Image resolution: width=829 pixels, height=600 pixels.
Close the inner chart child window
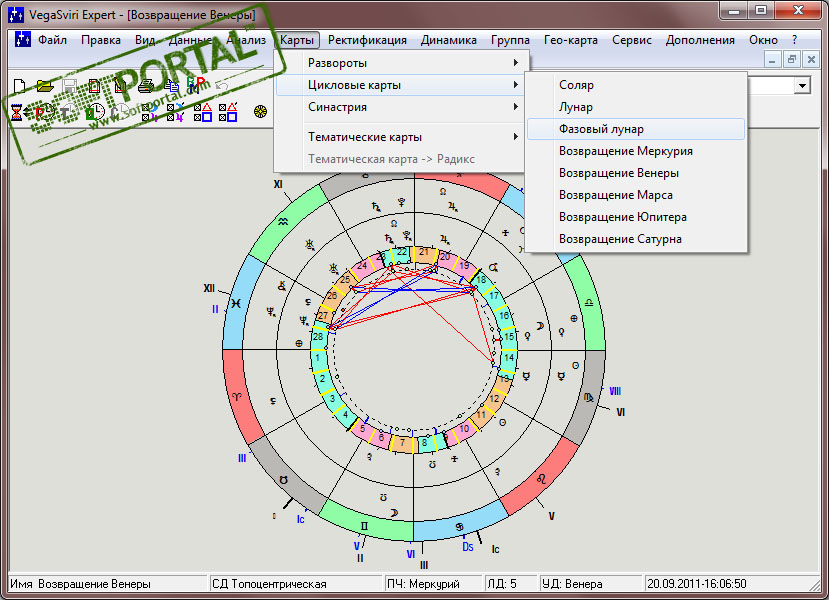coord(811,59)
